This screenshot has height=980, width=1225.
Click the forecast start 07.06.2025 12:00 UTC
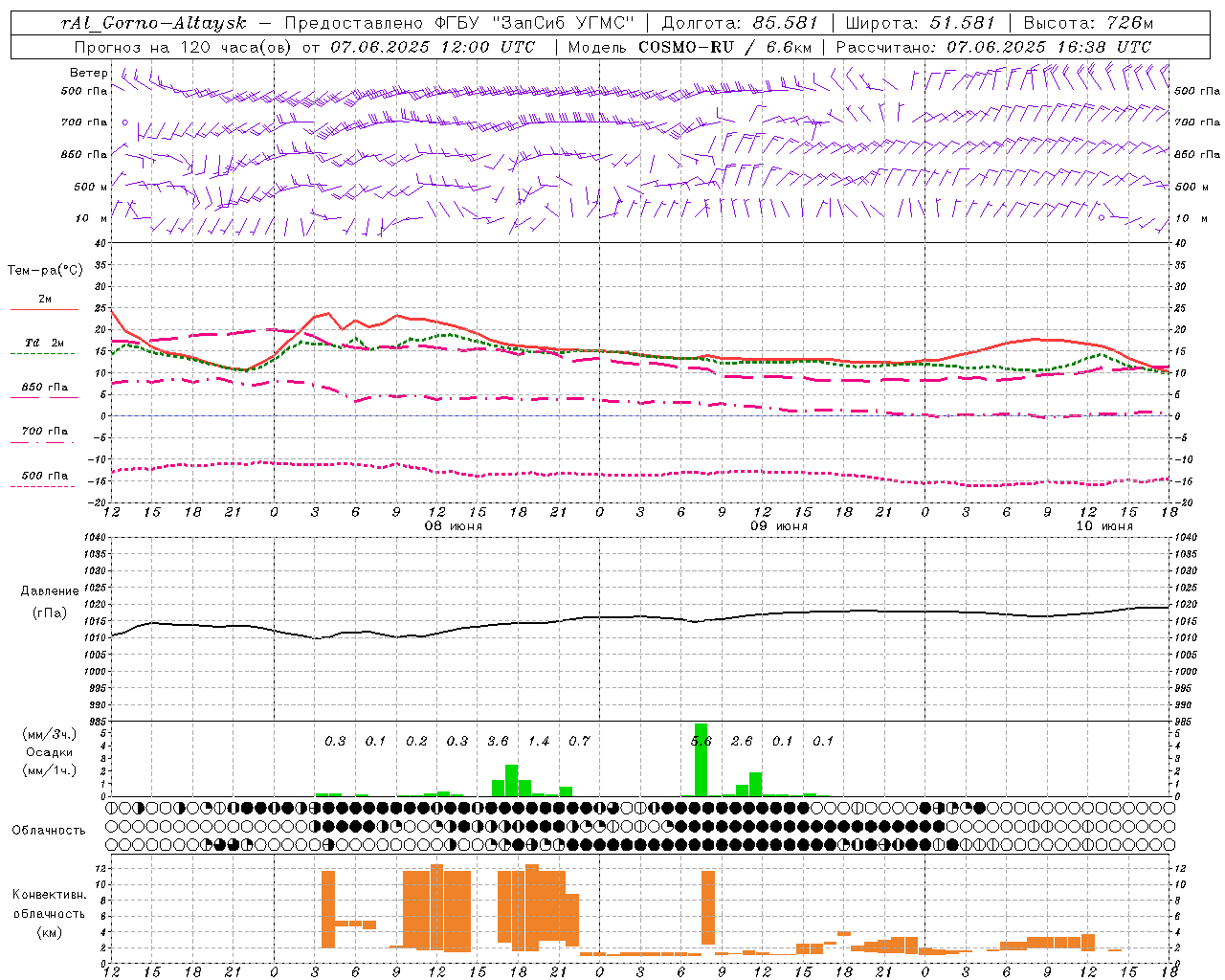(433, 47)
